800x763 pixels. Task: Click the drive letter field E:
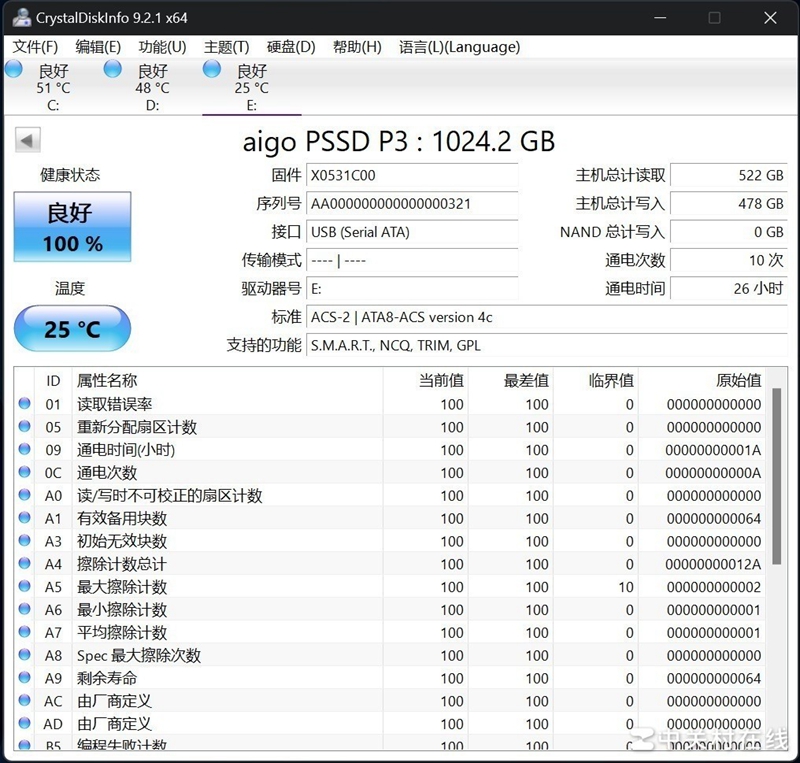click(x=412, y=289)
